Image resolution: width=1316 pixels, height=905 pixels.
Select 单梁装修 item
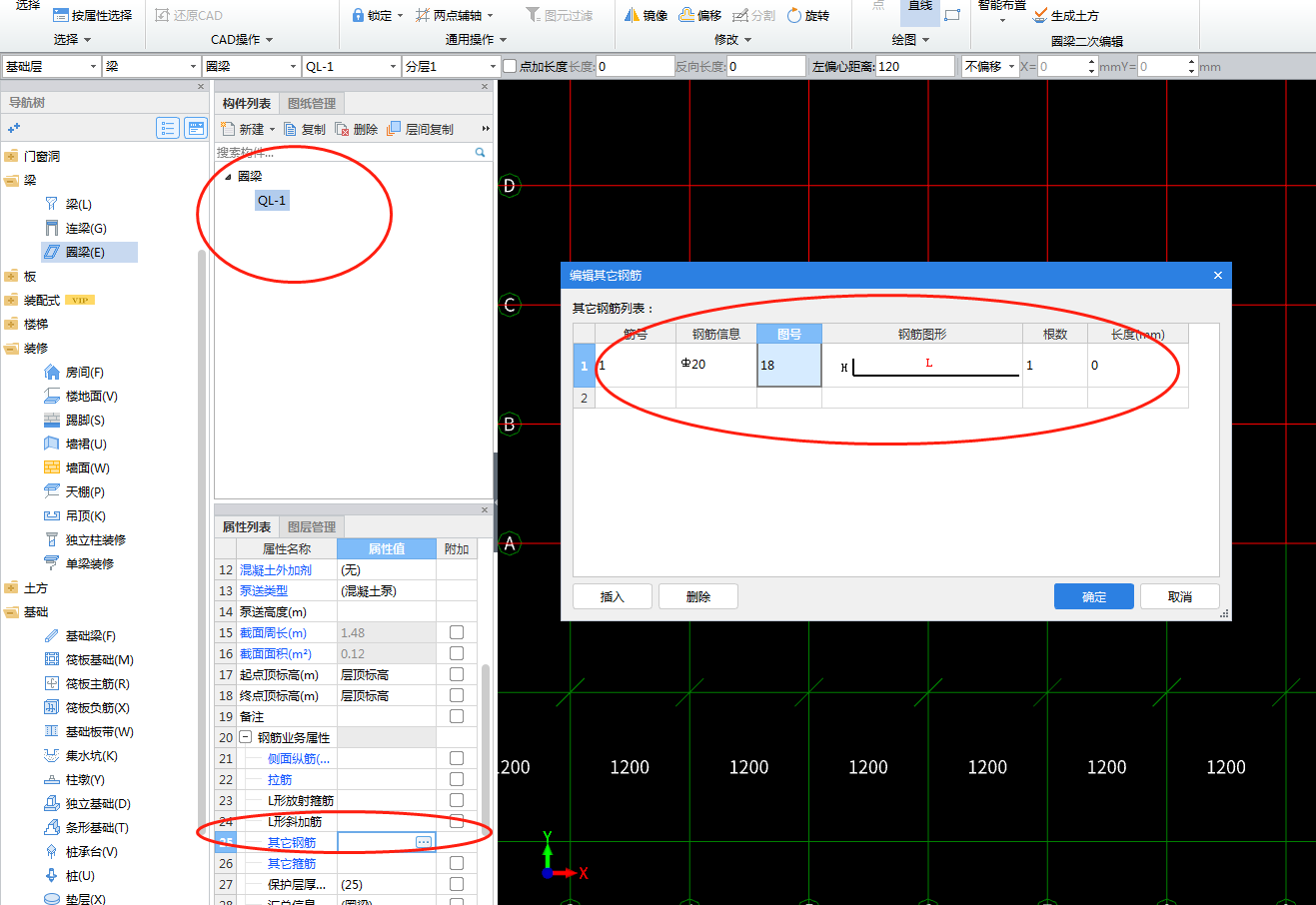[80, 564]
